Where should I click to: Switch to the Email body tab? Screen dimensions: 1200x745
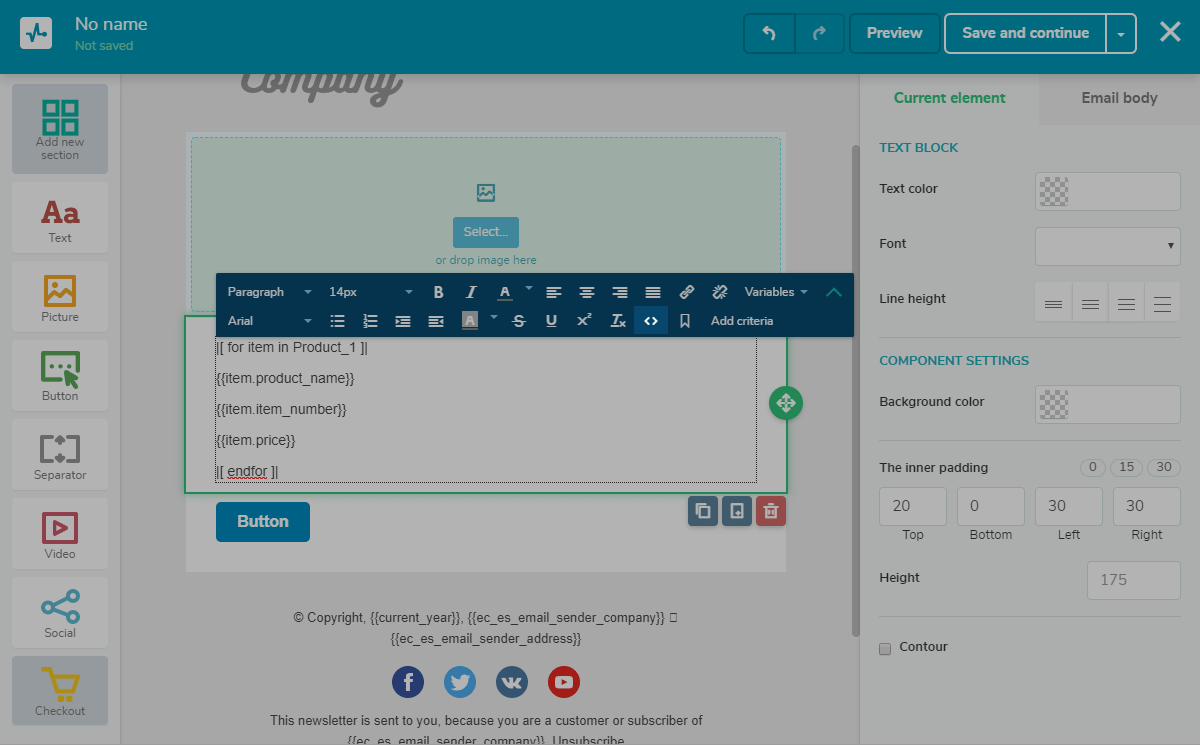click(1119, 98)
